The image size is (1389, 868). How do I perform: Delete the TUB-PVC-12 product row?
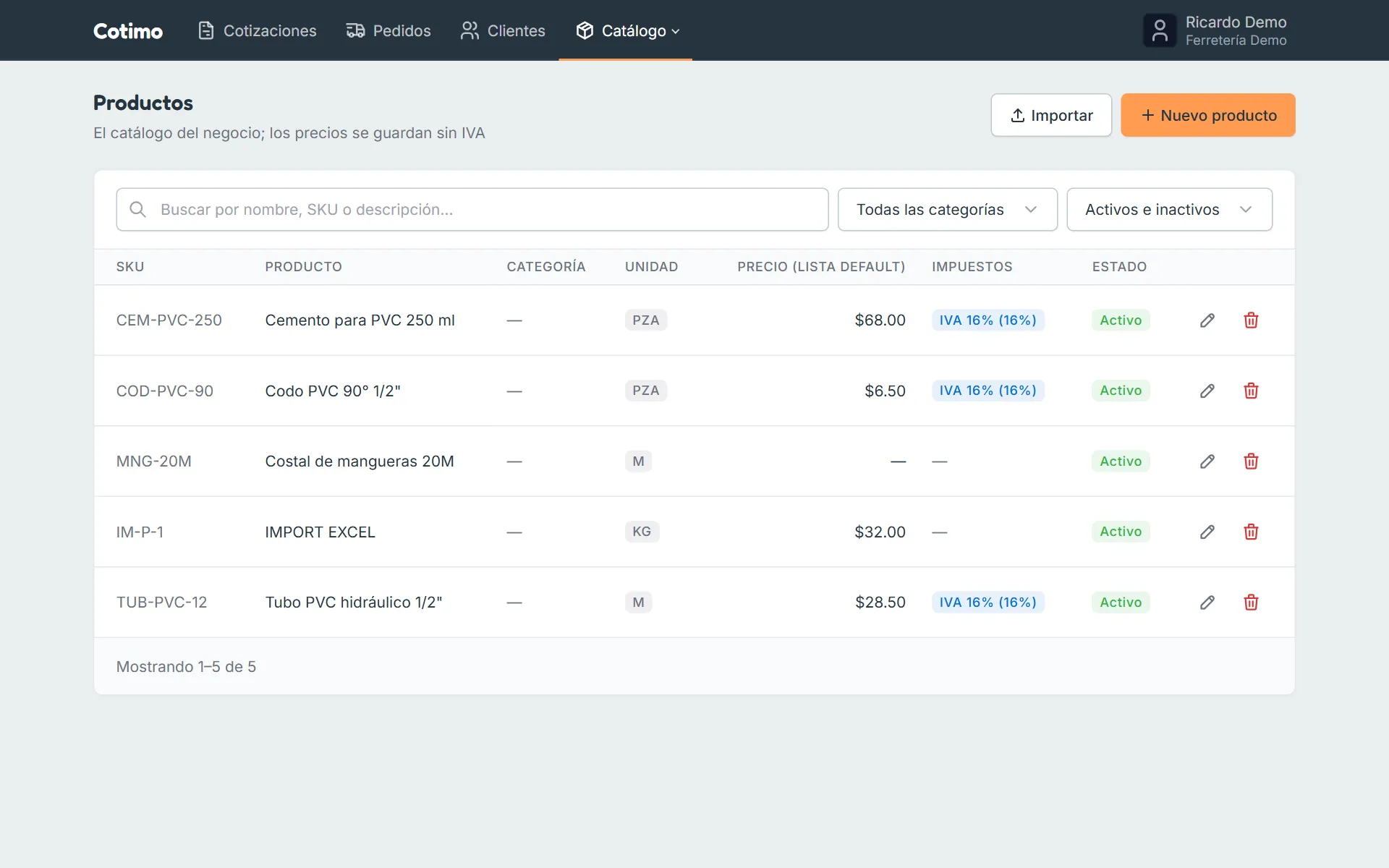(x=1251, y=603)
